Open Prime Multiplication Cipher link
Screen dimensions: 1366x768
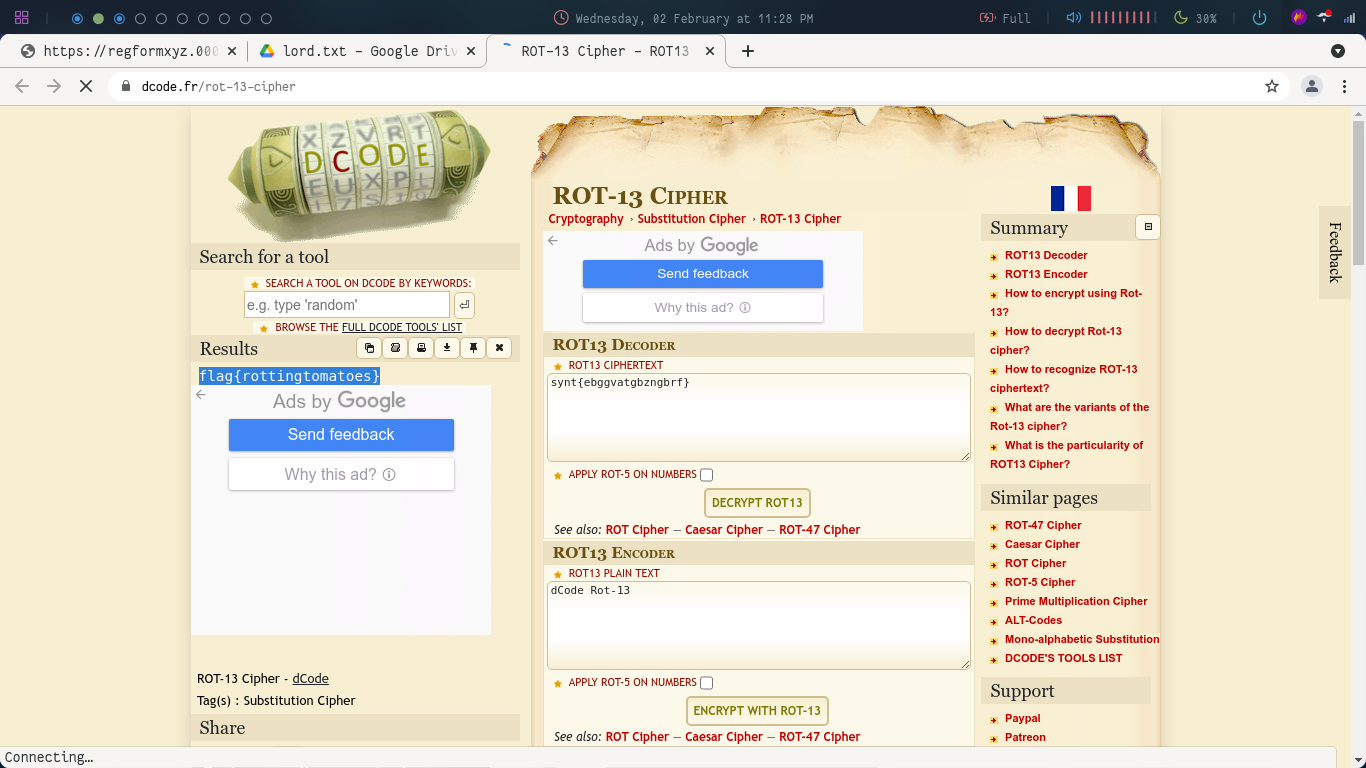coord(1076,601)
